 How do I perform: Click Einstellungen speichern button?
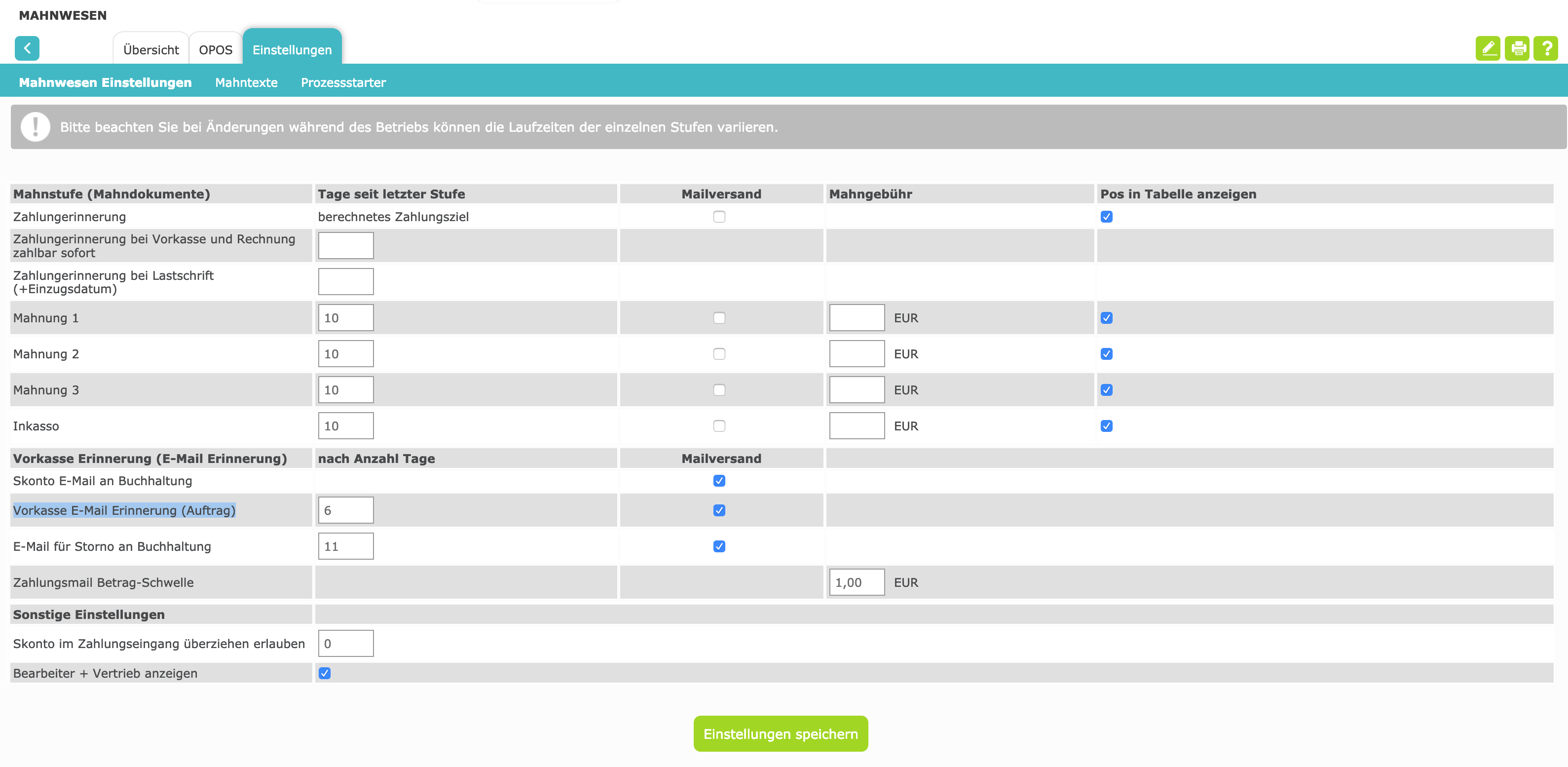781,733
